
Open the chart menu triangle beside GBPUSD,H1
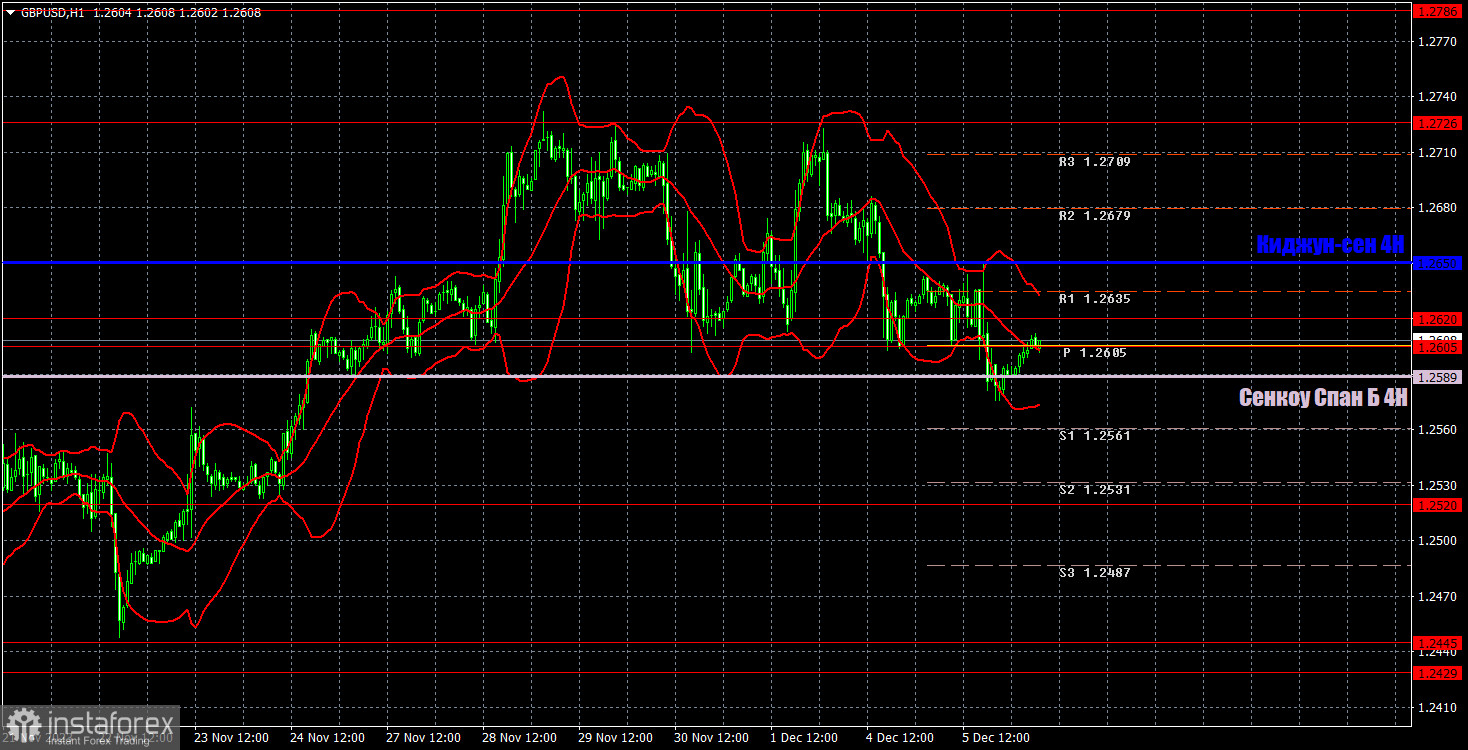tap(10, 13)
